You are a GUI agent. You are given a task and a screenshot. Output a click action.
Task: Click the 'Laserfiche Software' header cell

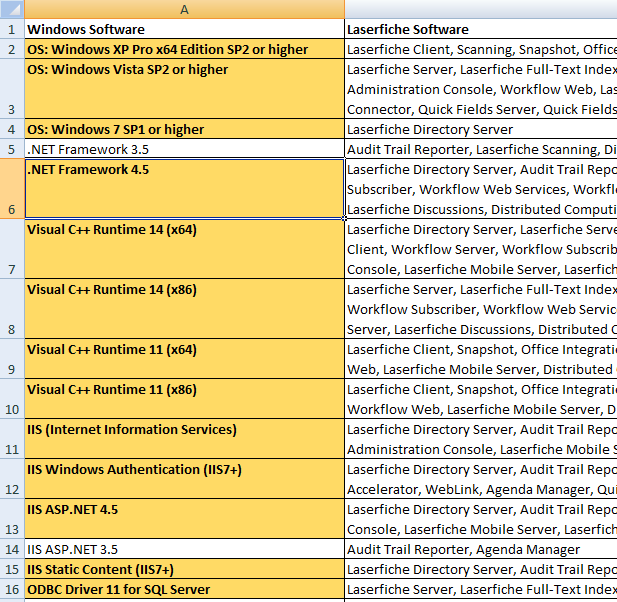[481, 29]
